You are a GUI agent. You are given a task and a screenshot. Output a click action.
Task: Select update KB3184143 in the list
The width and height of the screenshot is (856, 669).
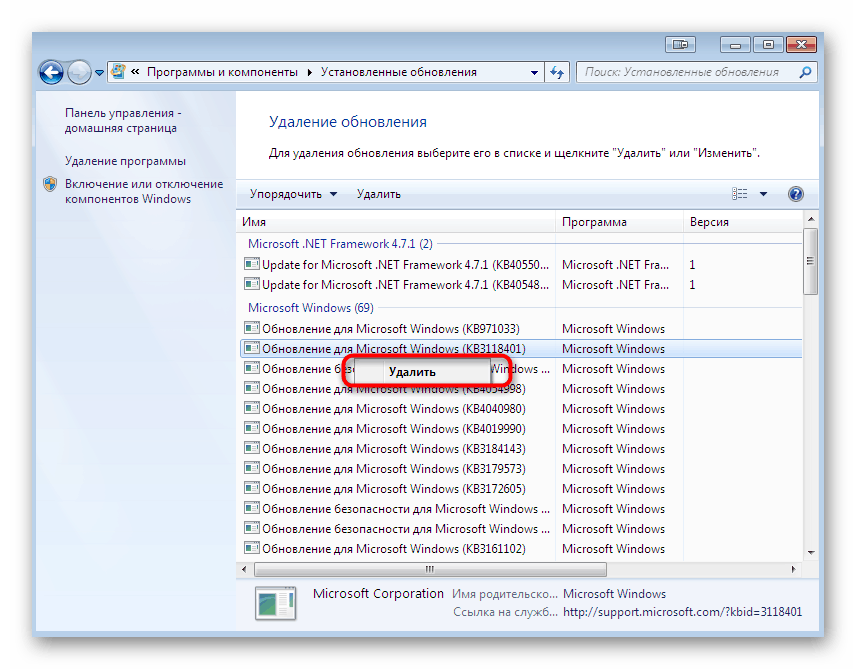click(521, 449)
